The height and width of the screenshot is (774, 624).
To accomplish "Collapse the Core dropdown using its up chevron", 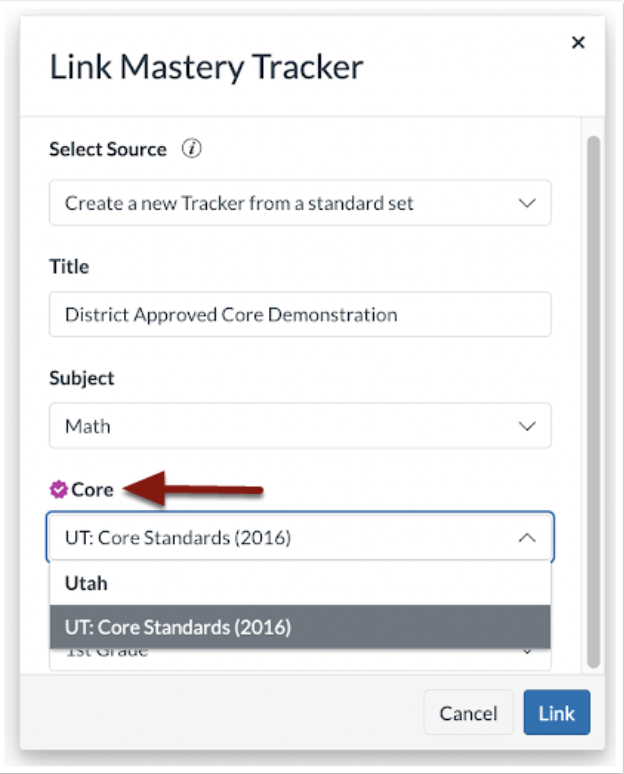I will [527, 538].
